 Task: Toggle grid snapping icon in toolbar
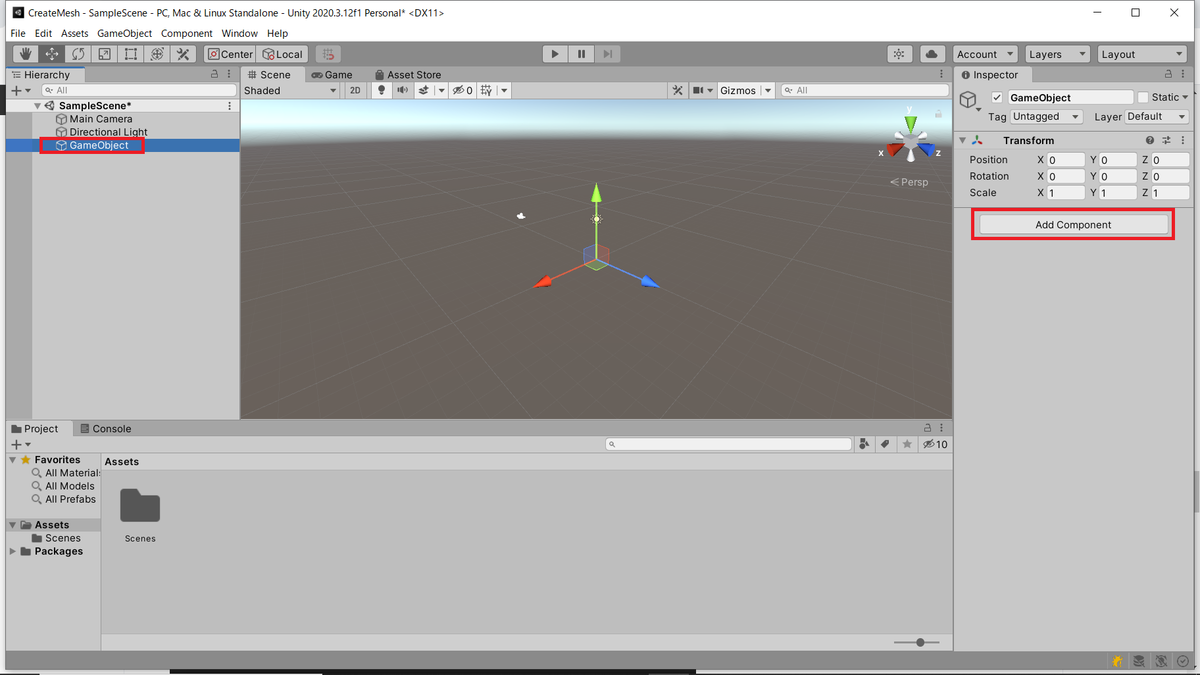click(328, 54)
